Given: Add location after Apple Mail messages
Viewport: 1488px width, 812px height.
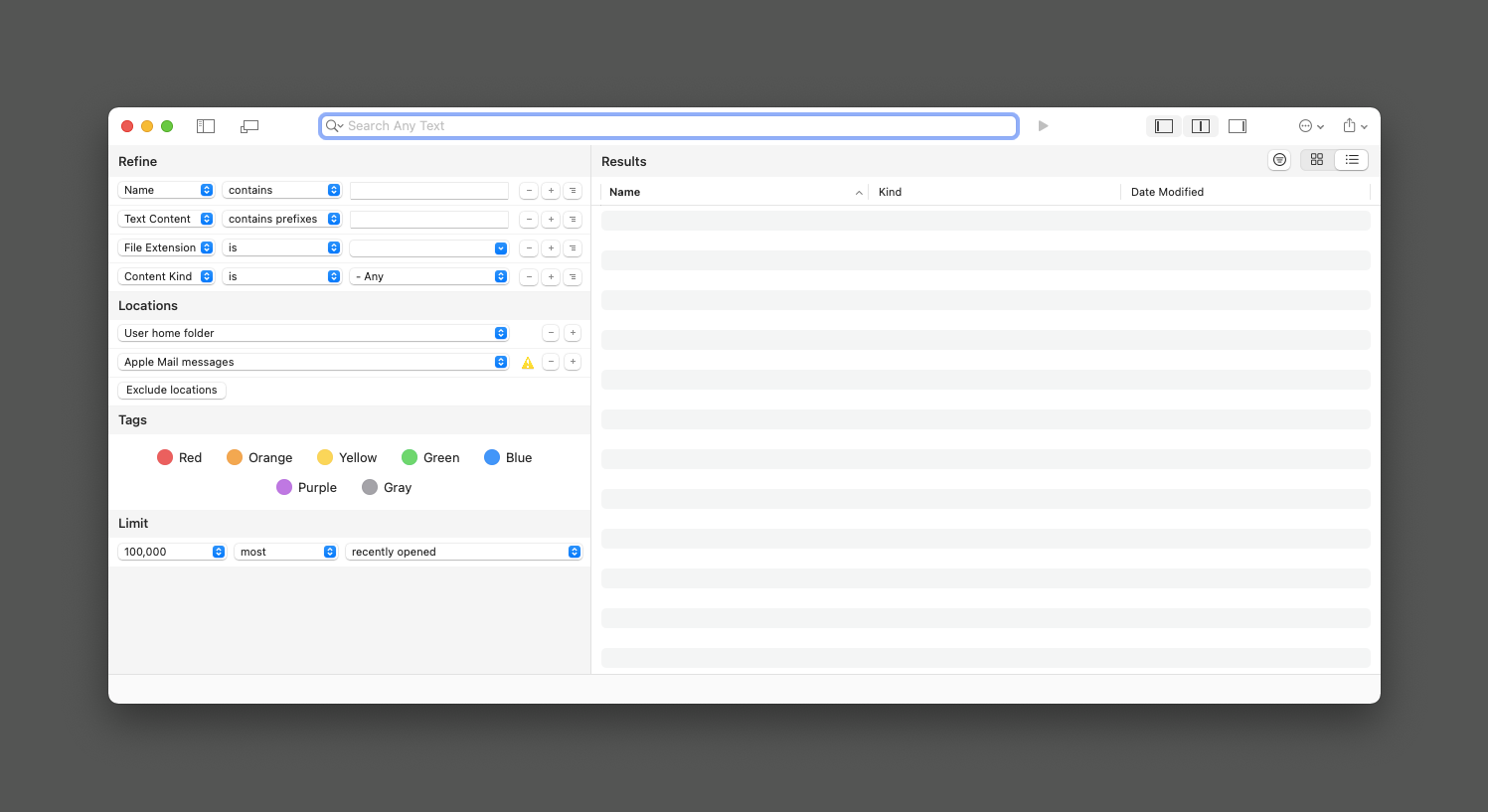Looking at the screenshot, I should [573, 362].
